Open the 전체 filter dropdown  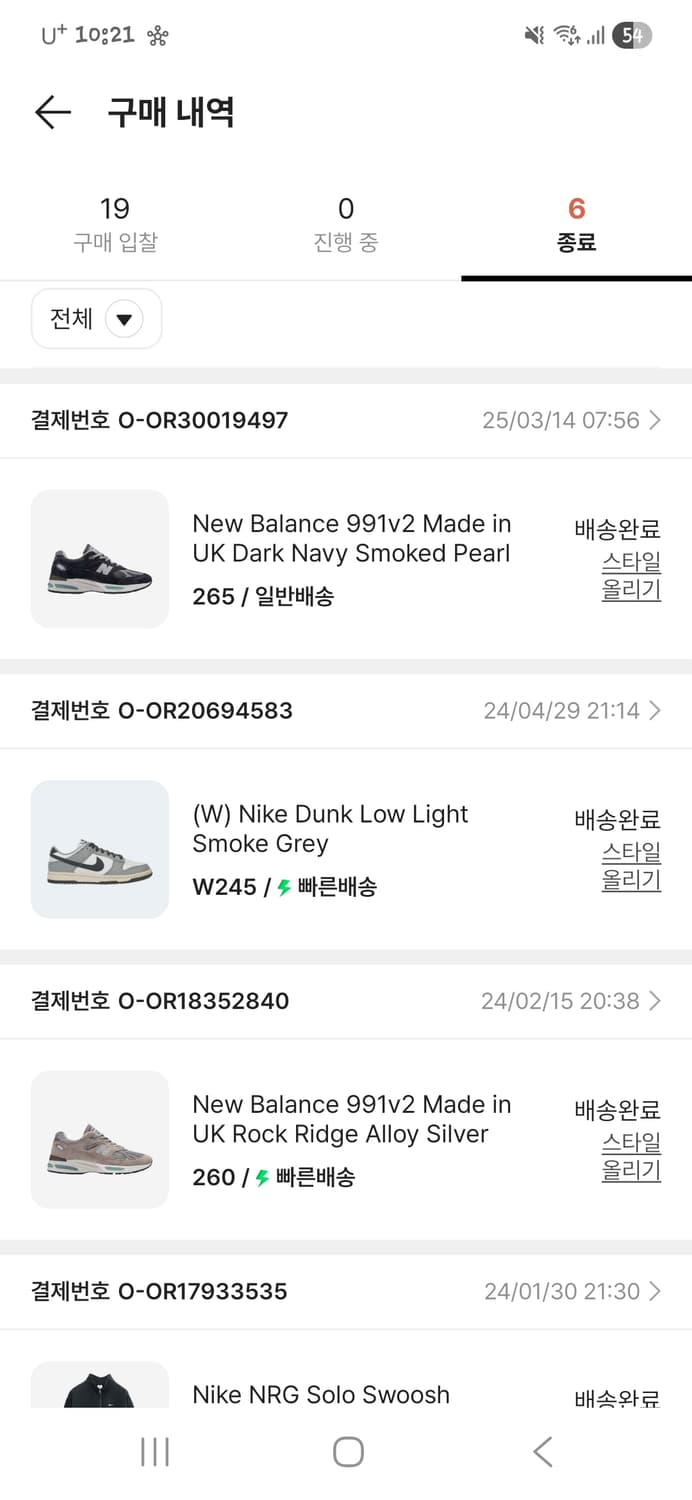tap(96, 318)
